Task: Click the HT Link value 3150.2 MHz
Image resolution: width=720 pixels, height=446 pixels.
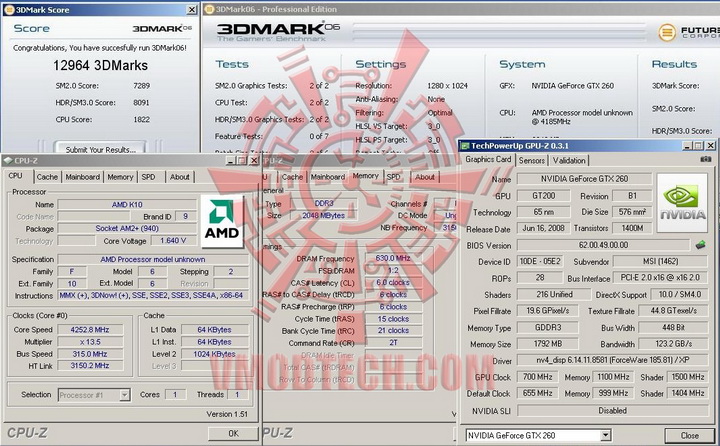Action: pyautogui.click(x=90, y=366)
